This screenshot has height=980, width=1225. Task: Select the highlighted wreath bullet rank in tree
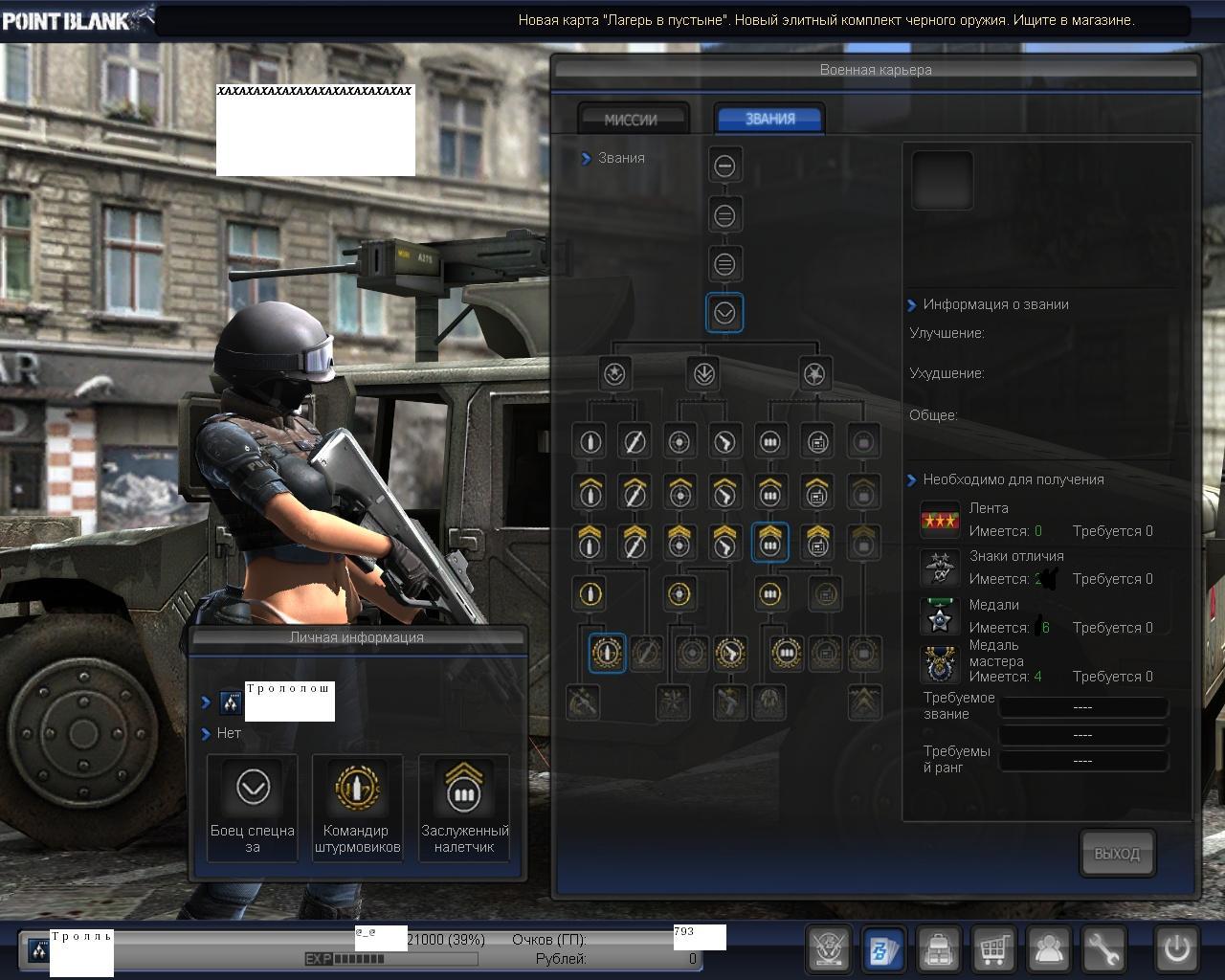(607, 653)
